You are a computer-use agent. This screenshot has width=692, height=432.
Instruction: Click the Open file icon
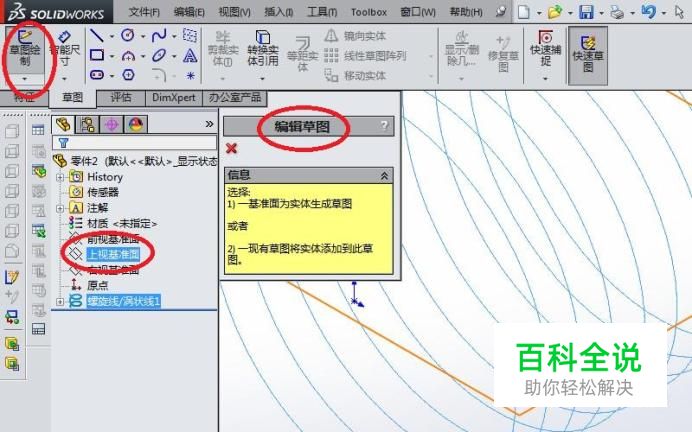click(555, 12)
